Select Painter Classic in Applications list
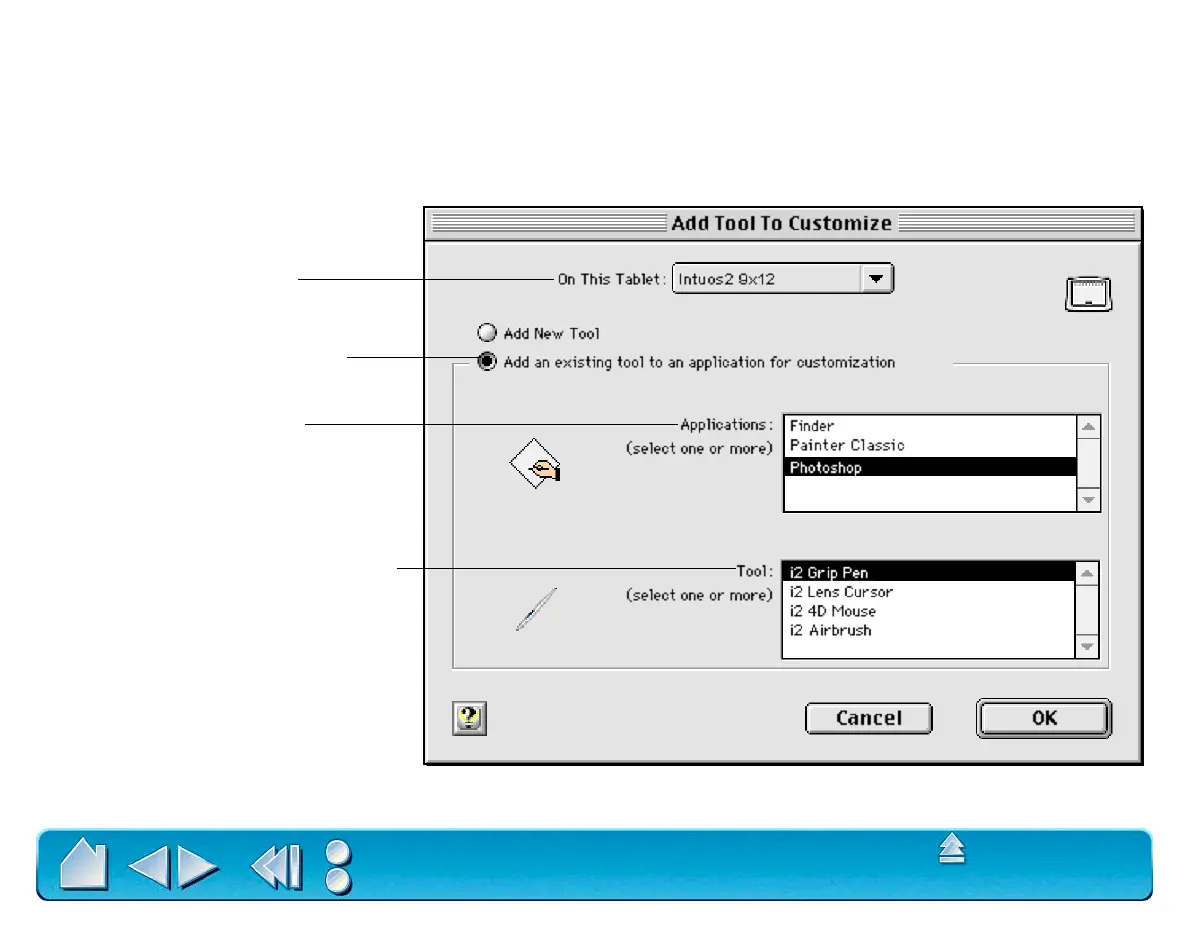Viewport: 1188px width, 938px height. point(930,446)
